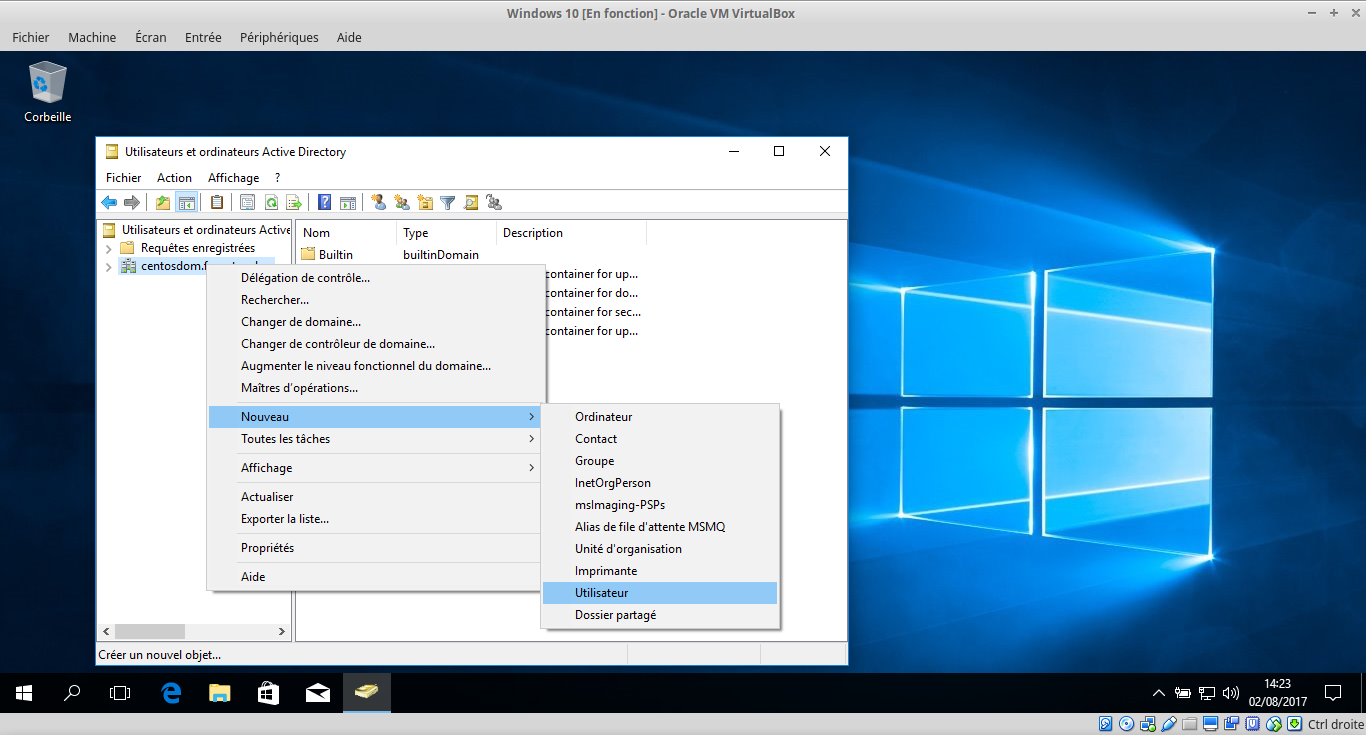The height and width of the screenshot is (735, 1366).
Task: Show hidden tray icons with the chevron
Action: (x=1159, y=693)
